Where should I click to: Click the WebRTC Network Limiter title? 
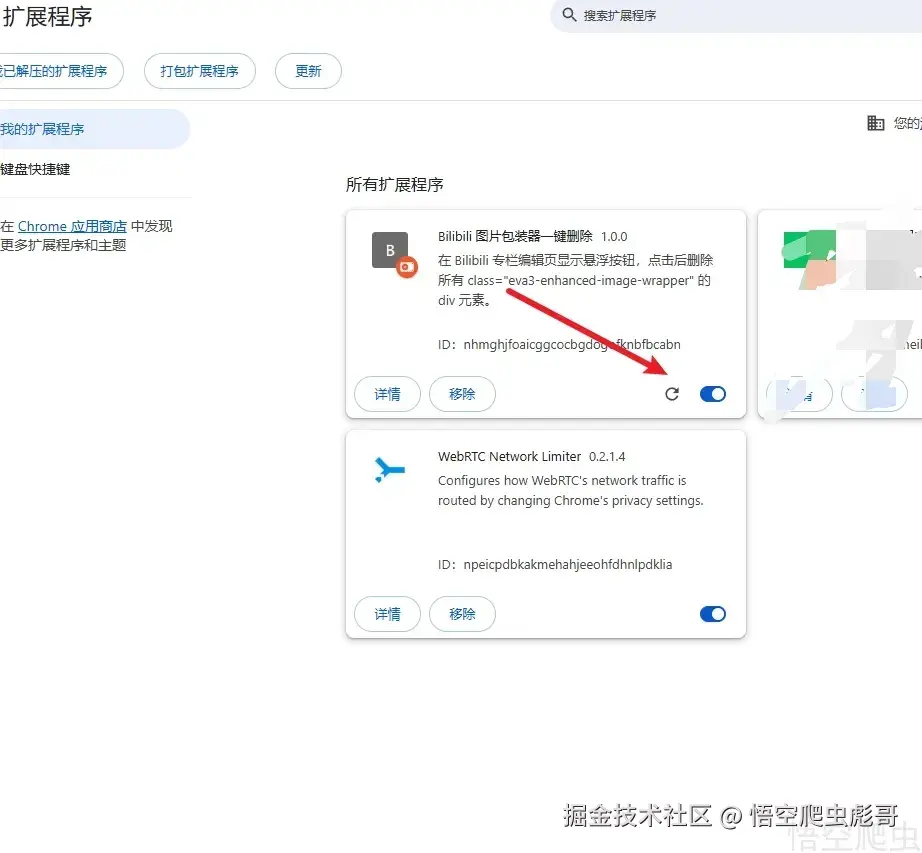(x=509, y=457)
